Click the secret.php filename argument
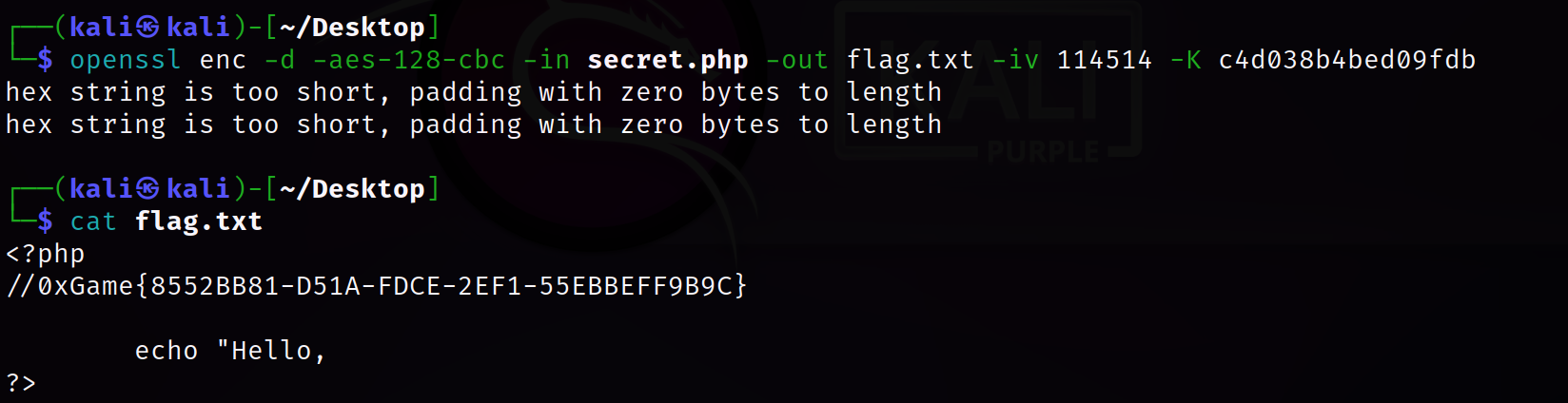Image resolution: width=1568 pixels, height=403 pixels. pyautogui.click(x=668, y=61)
